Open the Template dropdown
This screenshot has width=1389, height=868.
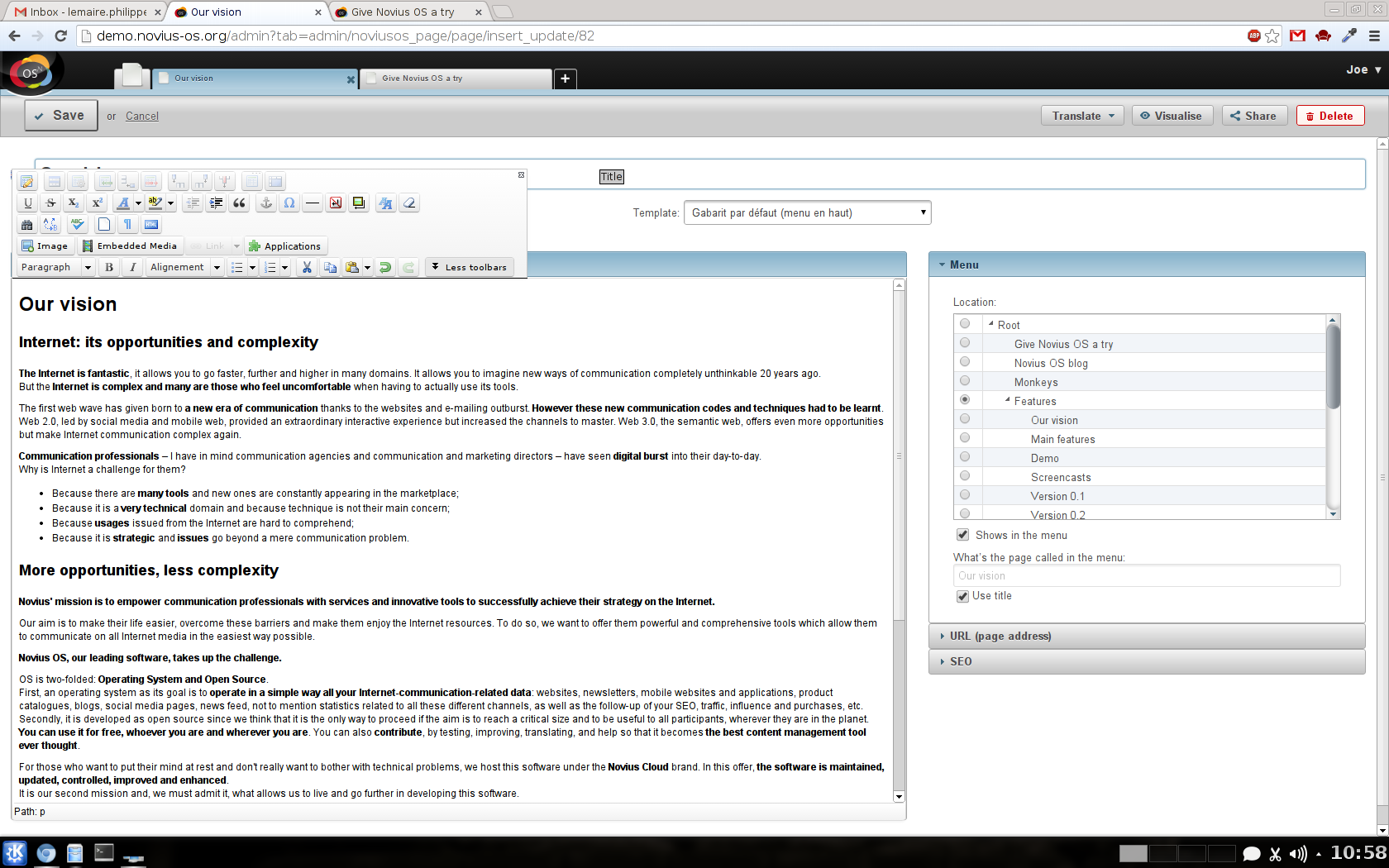coord(807,213)
